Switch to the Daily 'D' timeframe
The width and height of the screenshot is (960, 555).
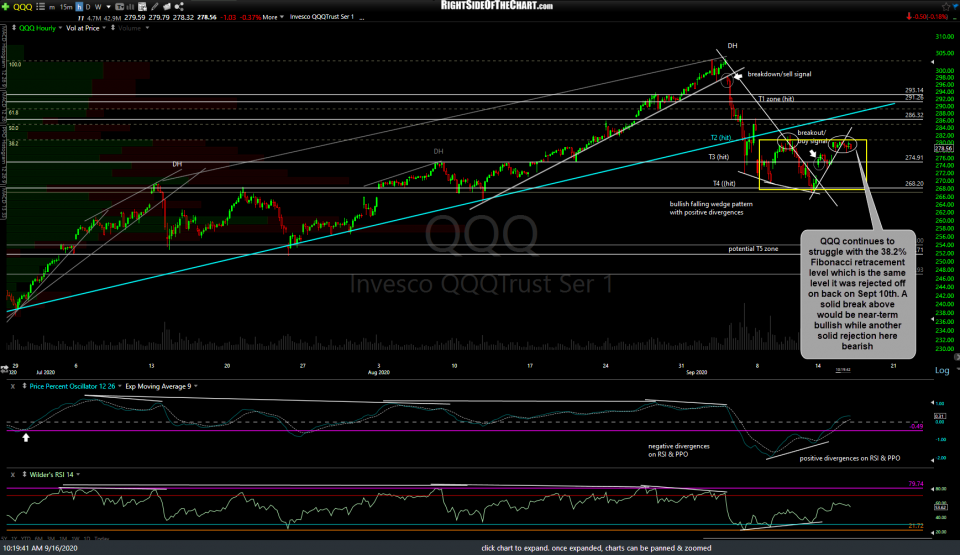[x=88, y=7]
